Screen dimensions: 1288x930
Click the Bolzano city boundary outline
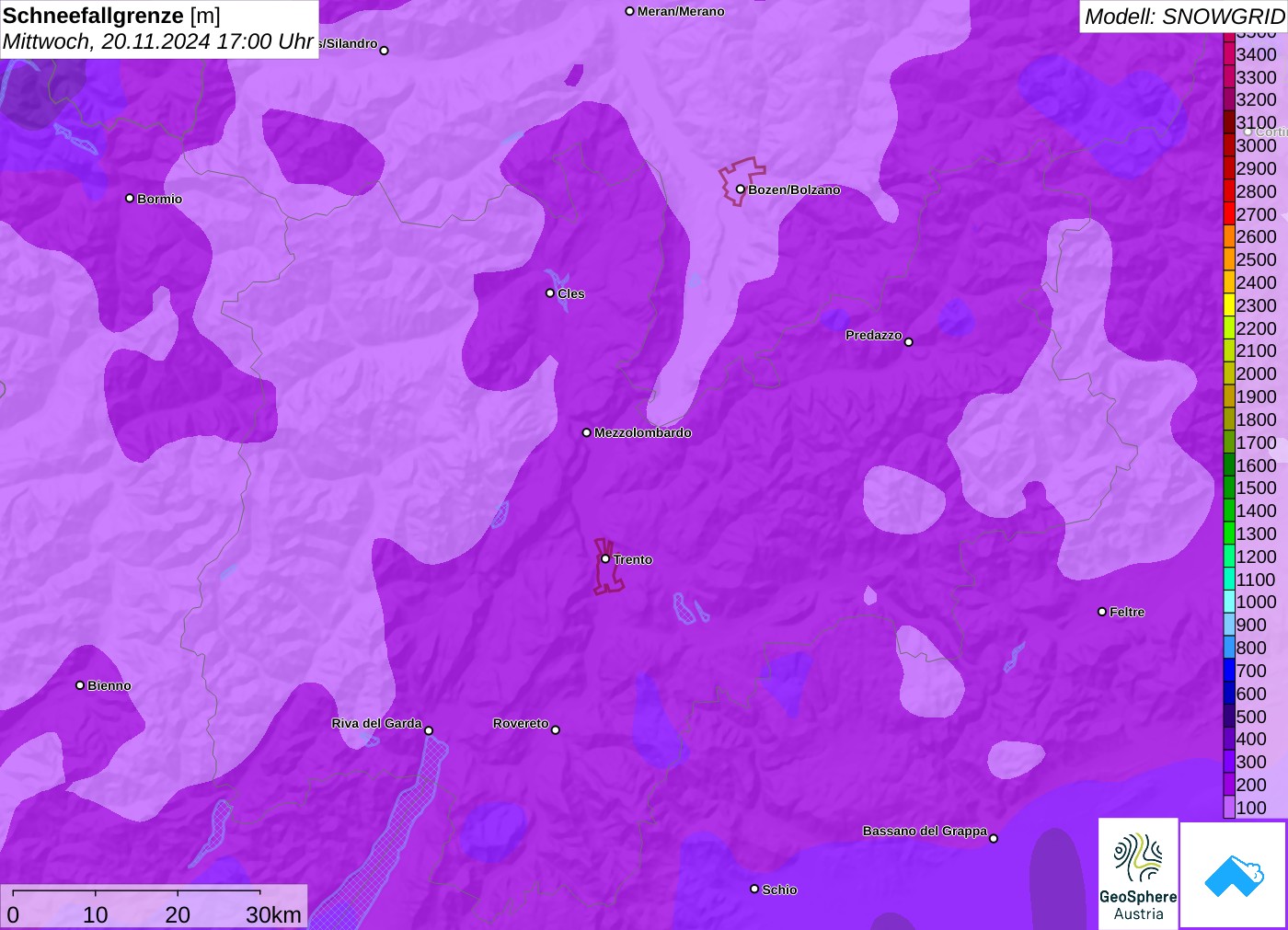coord(742,181)
